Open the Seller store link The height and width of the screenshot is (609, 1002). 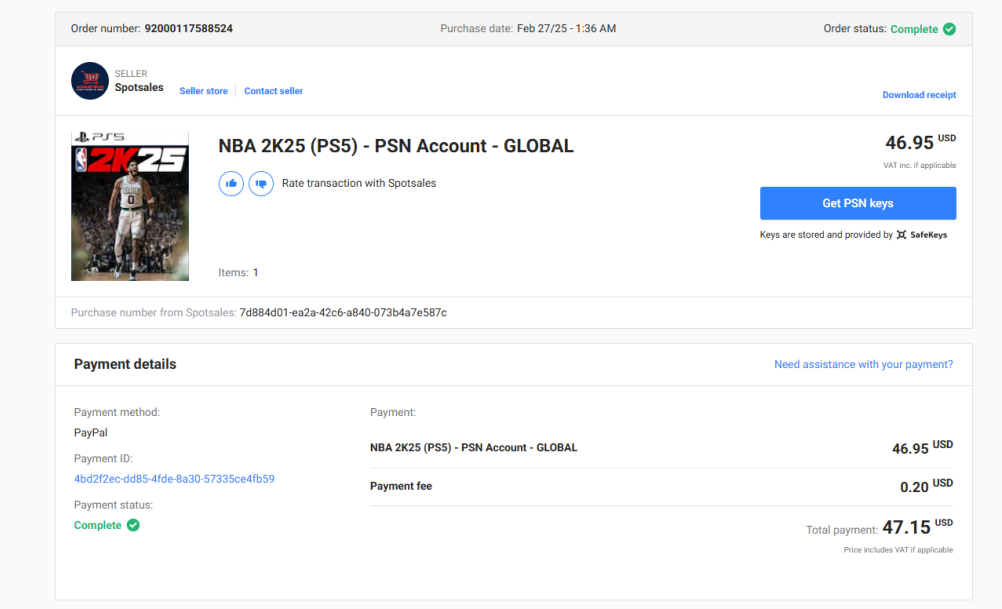(x=203, y=91)
